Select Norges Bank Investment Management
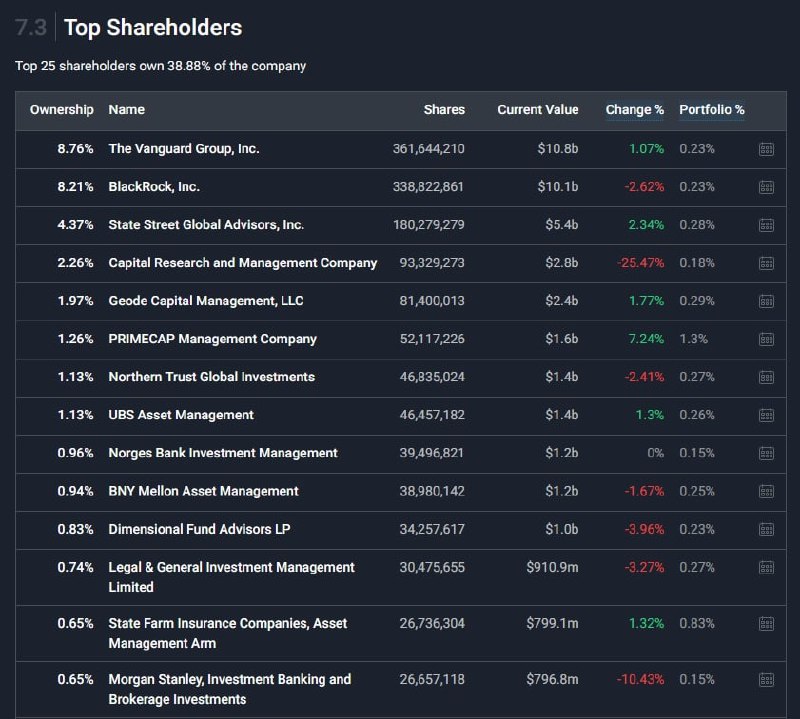Viewport: 800px width, 719px height. [223, 453]
